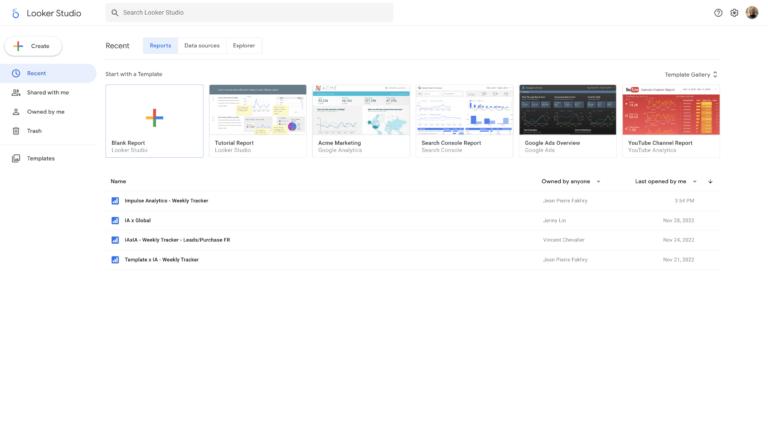The image size is (768, 438).
Task: Click owner name Vincent Chevalier
Action: [x=564, y=240]
